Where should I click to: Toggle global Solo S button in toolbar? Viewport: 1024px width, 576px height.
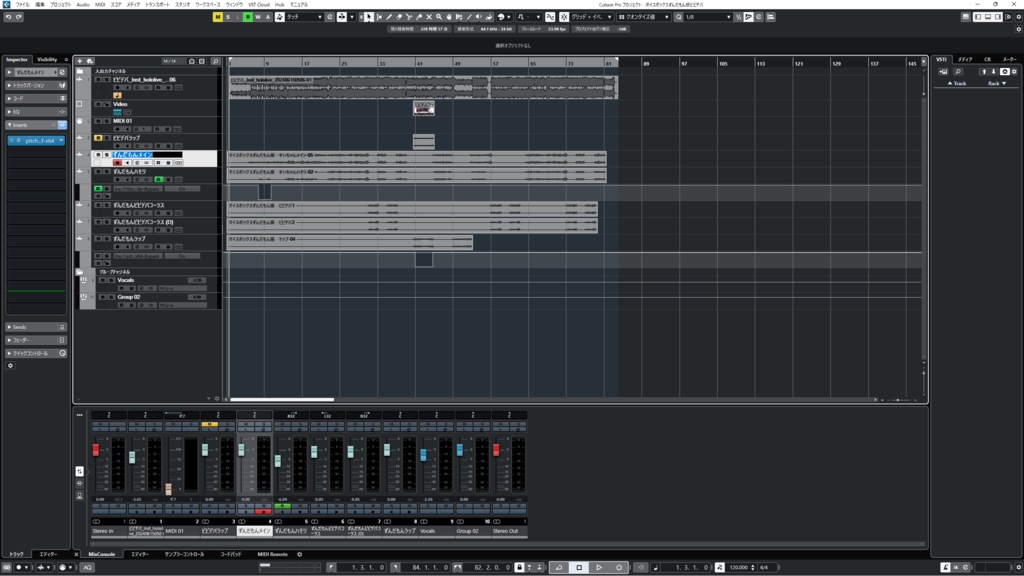coord(228,17)
